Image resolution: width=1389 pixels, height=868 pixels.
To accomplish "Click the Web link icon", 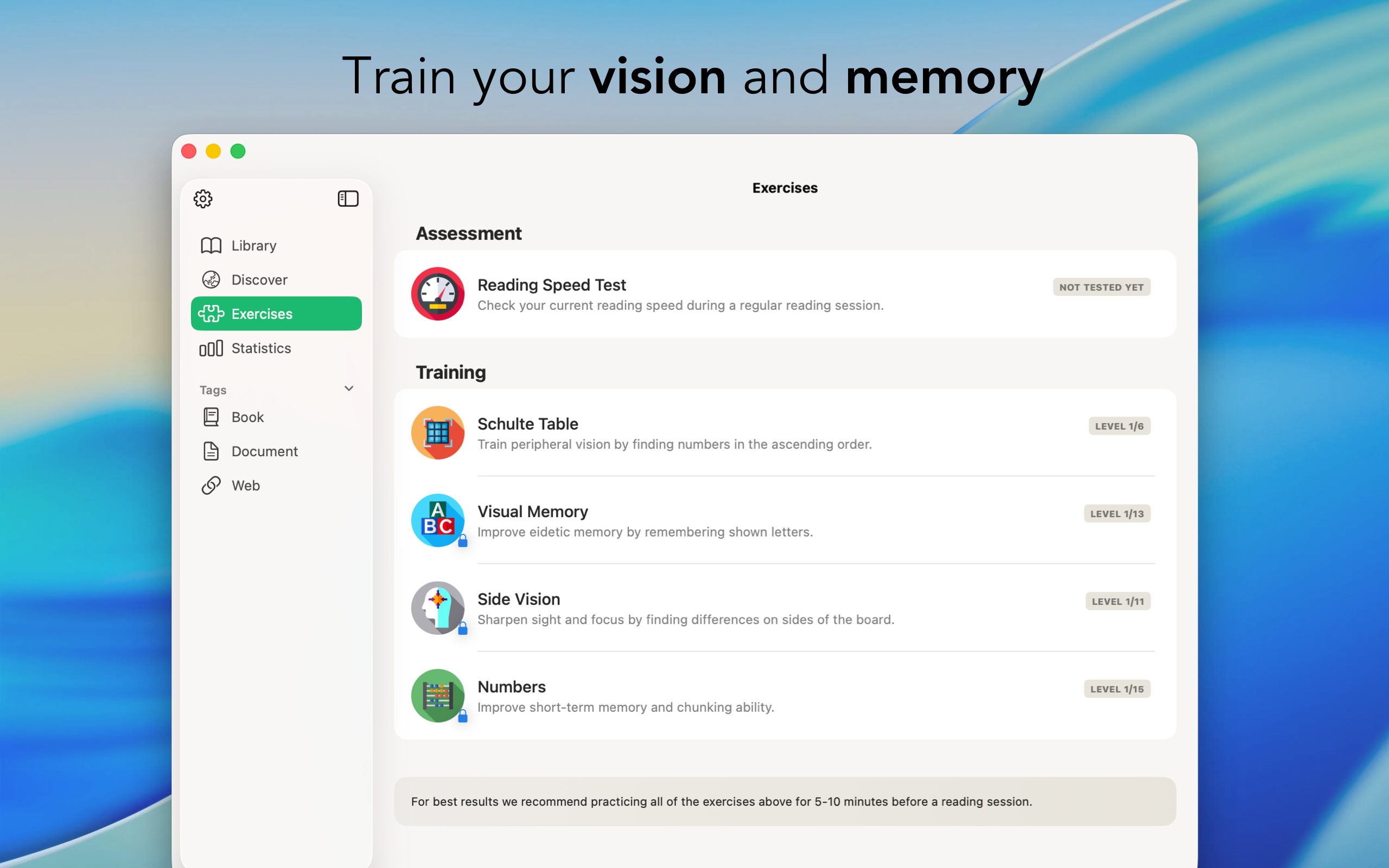I will 211,485.
